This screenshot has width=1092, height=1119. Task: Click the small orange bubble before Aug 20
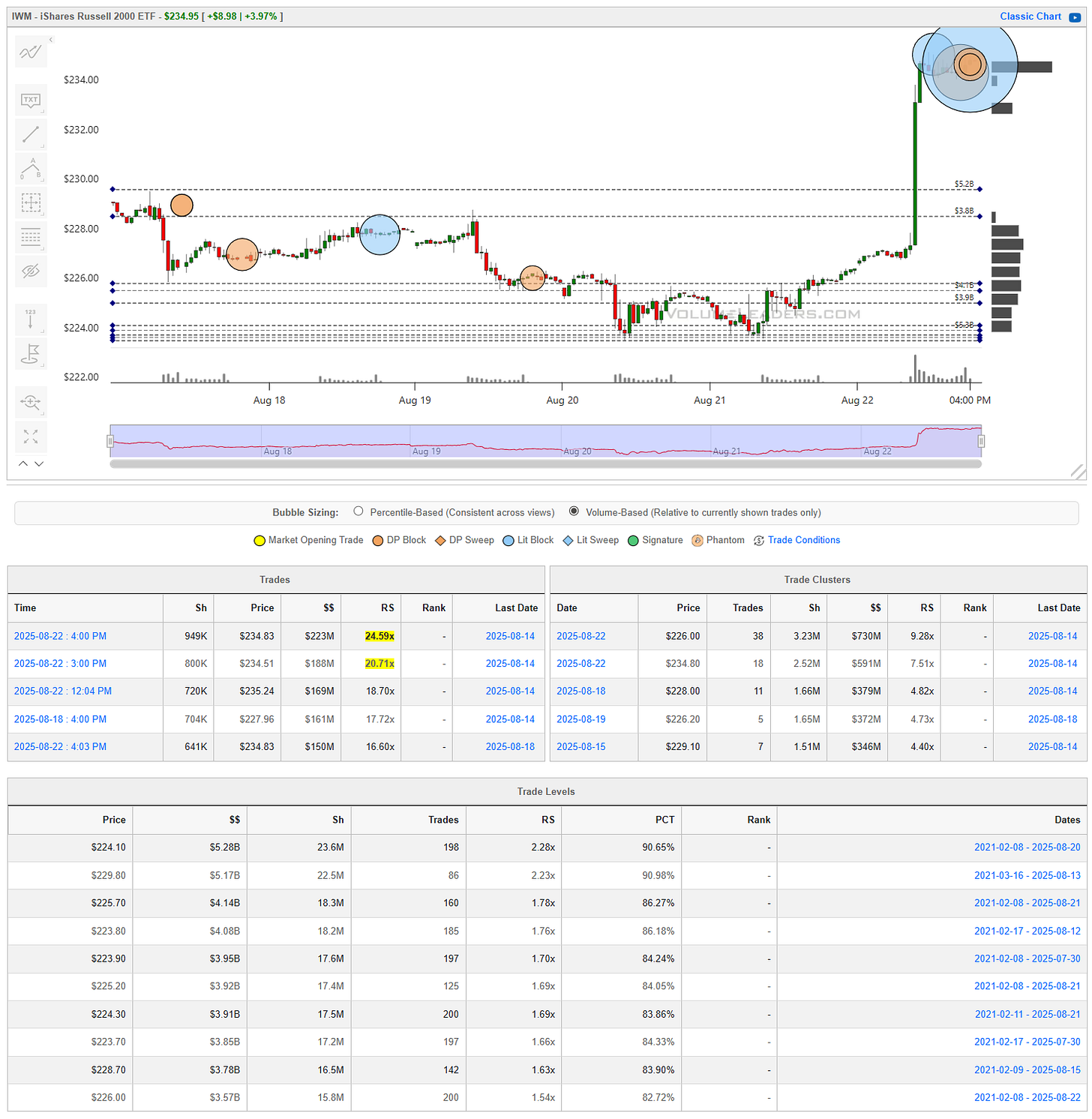tap(532, 278)
